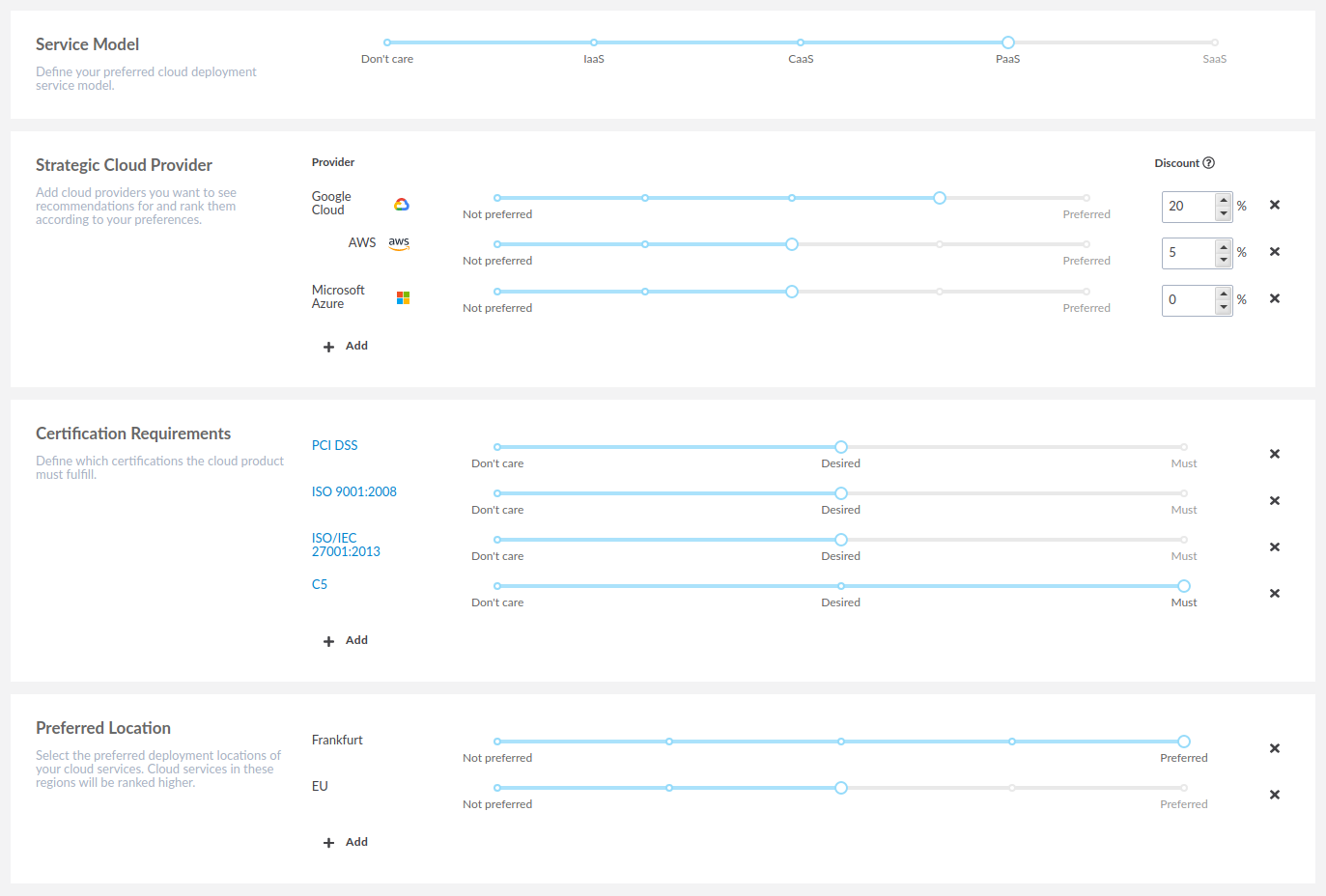
Task: Click the Google Cloud logo icon
Action: 402,204
